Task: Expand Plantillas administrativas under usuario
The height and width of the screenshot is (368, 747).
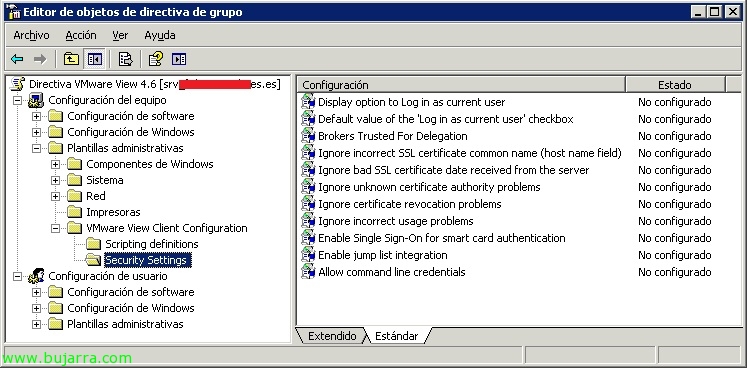Action: [37, 325]
